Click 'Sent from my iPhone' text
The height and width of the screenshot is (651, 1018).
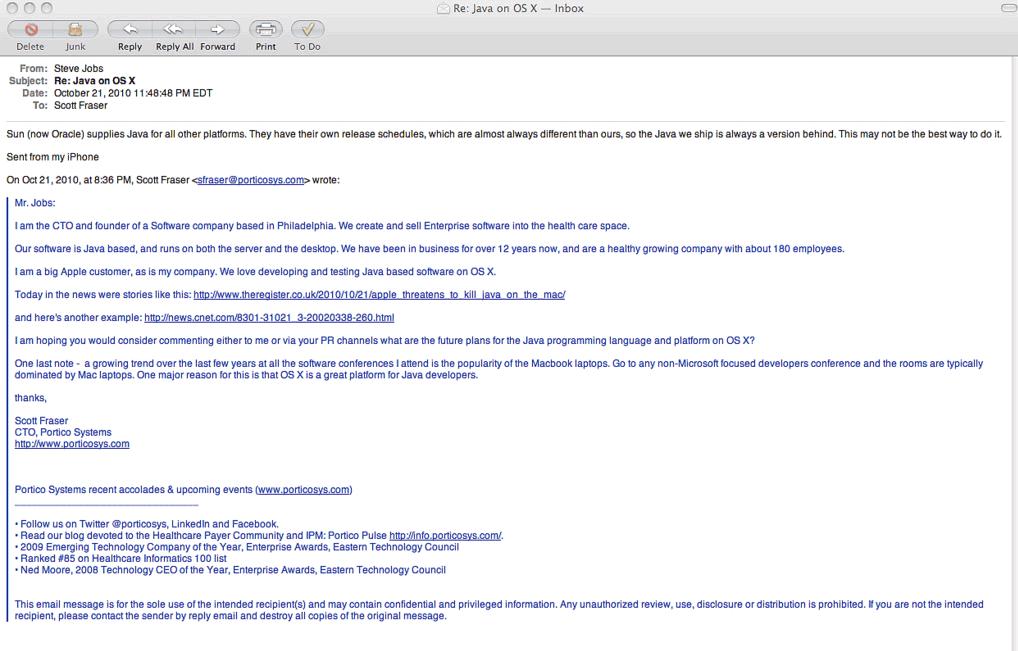coord(53,157)
